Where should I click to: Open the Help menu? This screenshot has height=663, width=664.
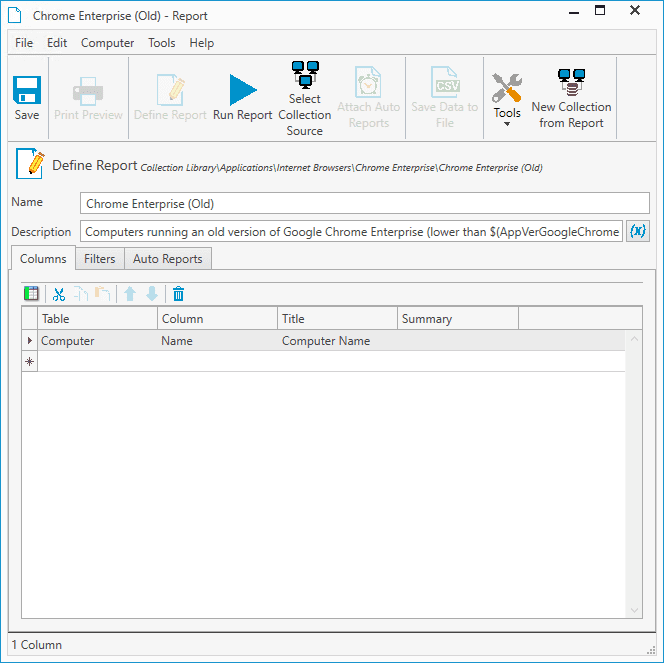point(202,43)
